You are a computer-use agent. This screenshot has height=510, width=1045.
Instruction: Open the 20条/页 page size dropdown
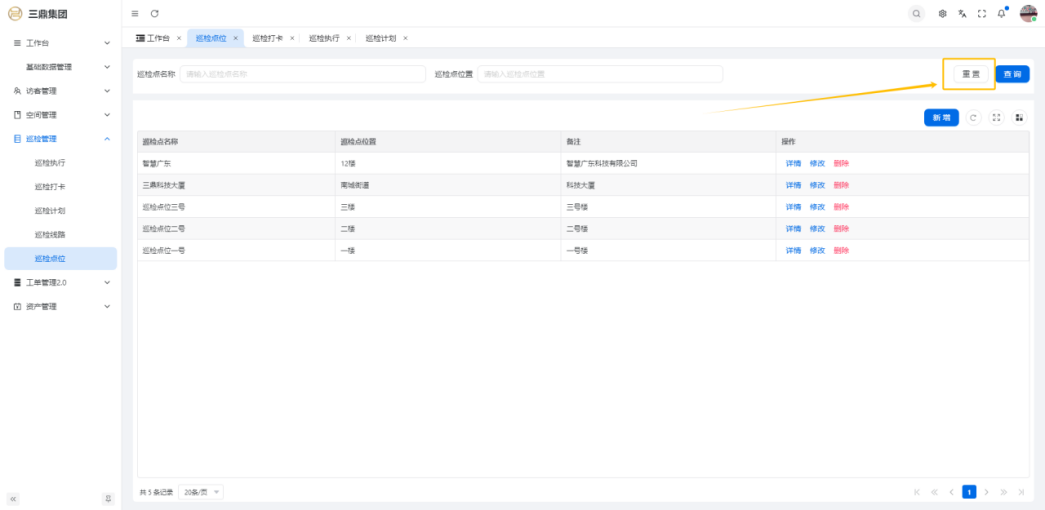pyautogui.click(x=201, y=492)
